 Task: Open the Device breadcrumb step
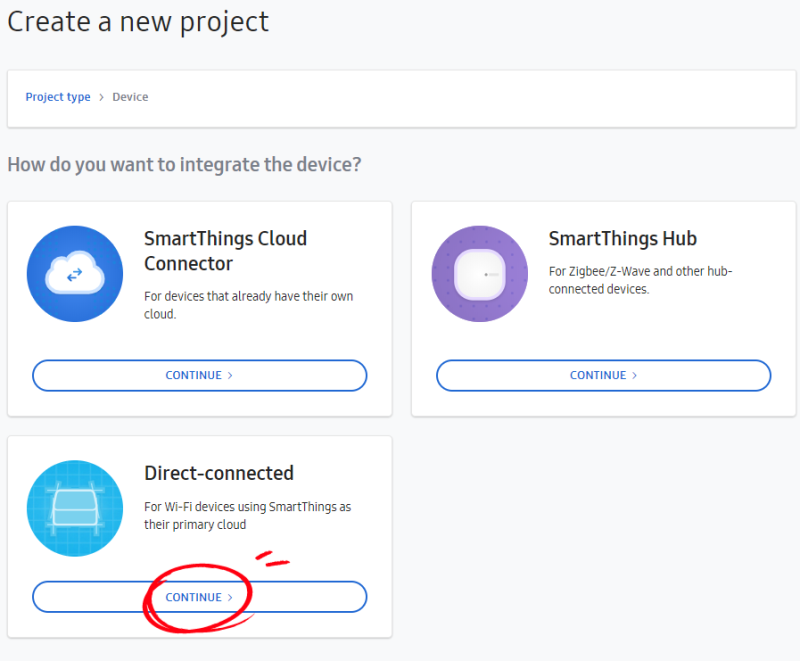pyautogui.click(x=130, y=97)
